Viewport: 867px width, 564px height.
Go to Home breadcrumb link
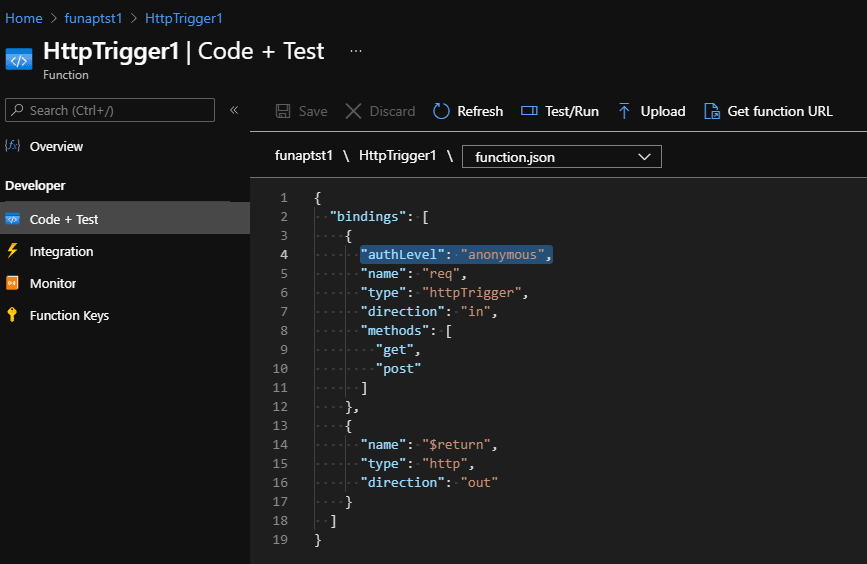click(24, 18)
